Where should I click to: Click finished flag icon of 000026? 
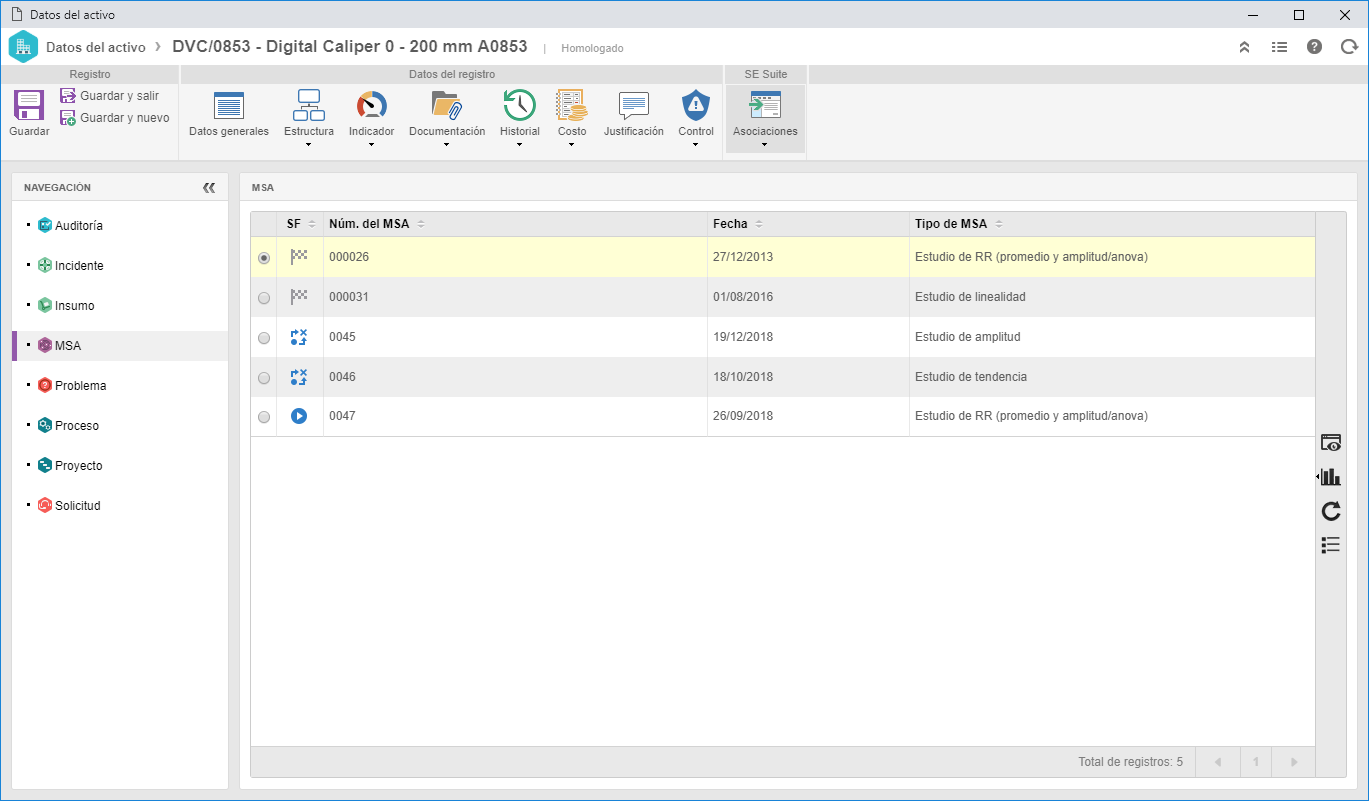point(299,256)
